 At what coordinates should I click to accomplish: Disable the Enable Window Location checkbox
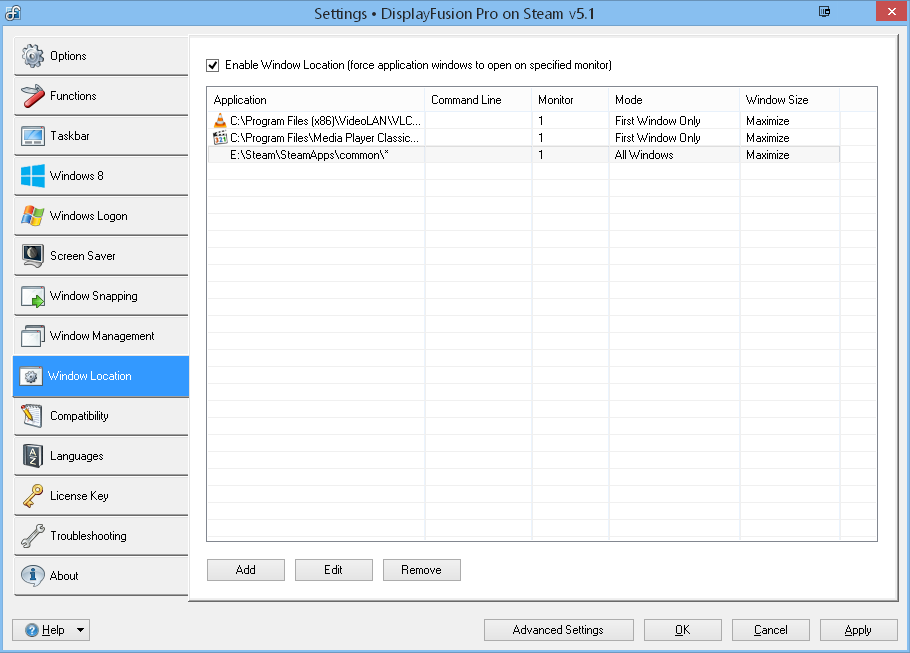point(212,66)
